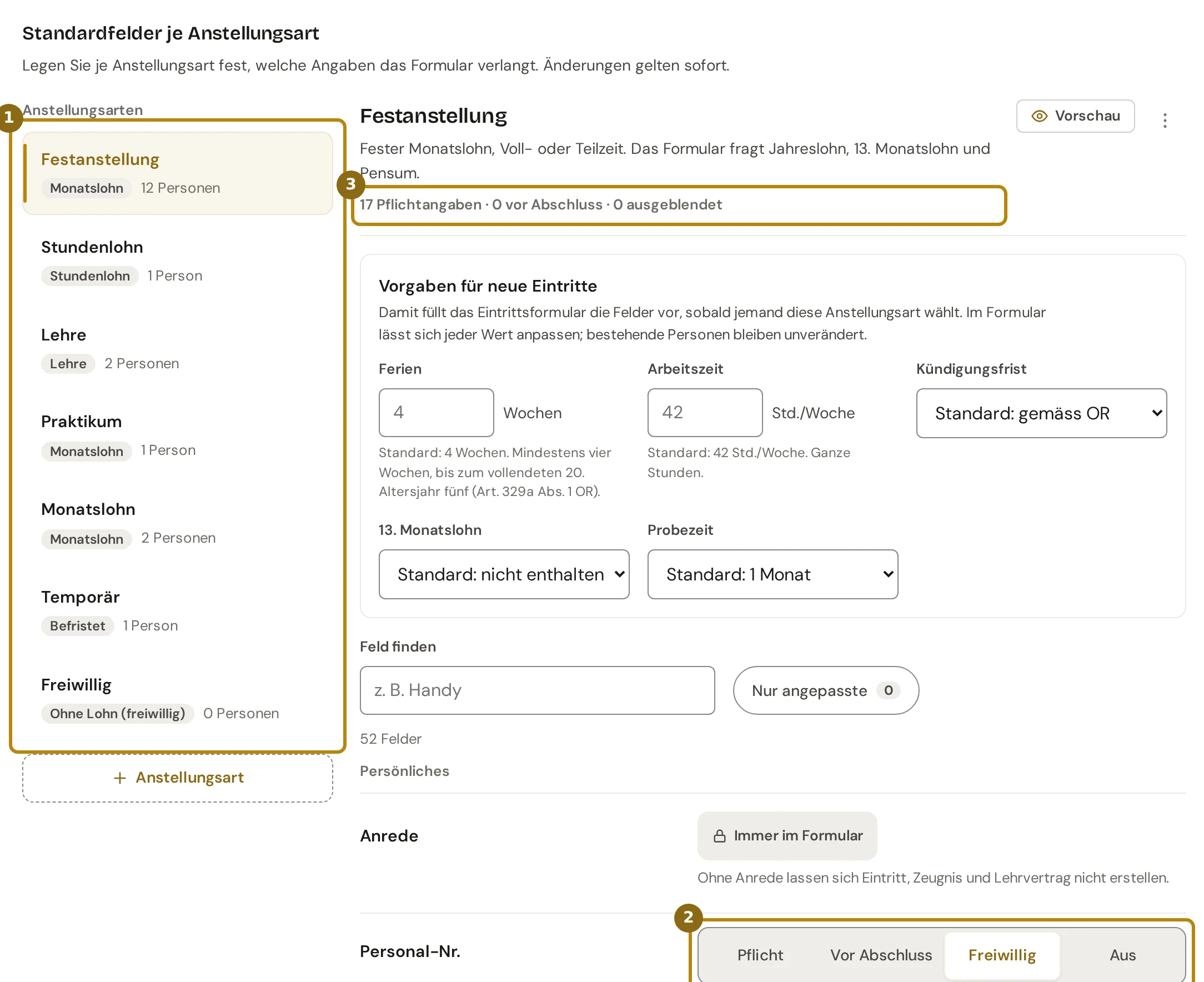Open the Probezeit dropdown

772,574
